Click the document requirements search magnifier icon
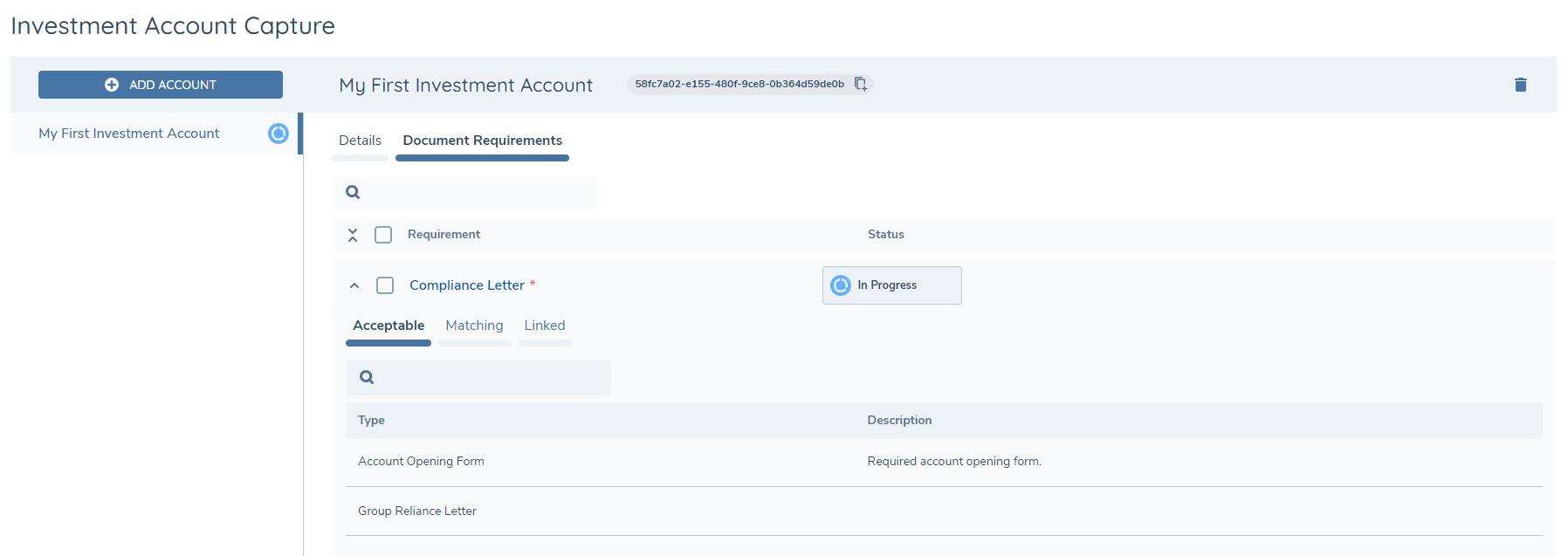Viewport: 1568px width, 556px height. pos(353,192)
